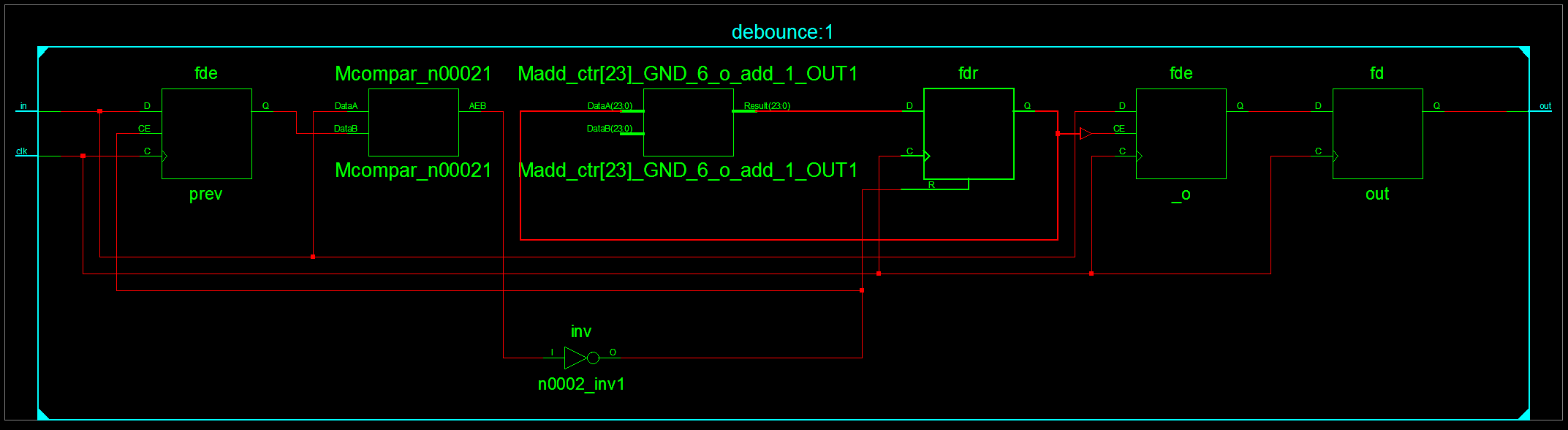The width and height of the screenshot is (1568, 430).
Task: Click the R reset pin under fdr
Action: coord(931,185)
